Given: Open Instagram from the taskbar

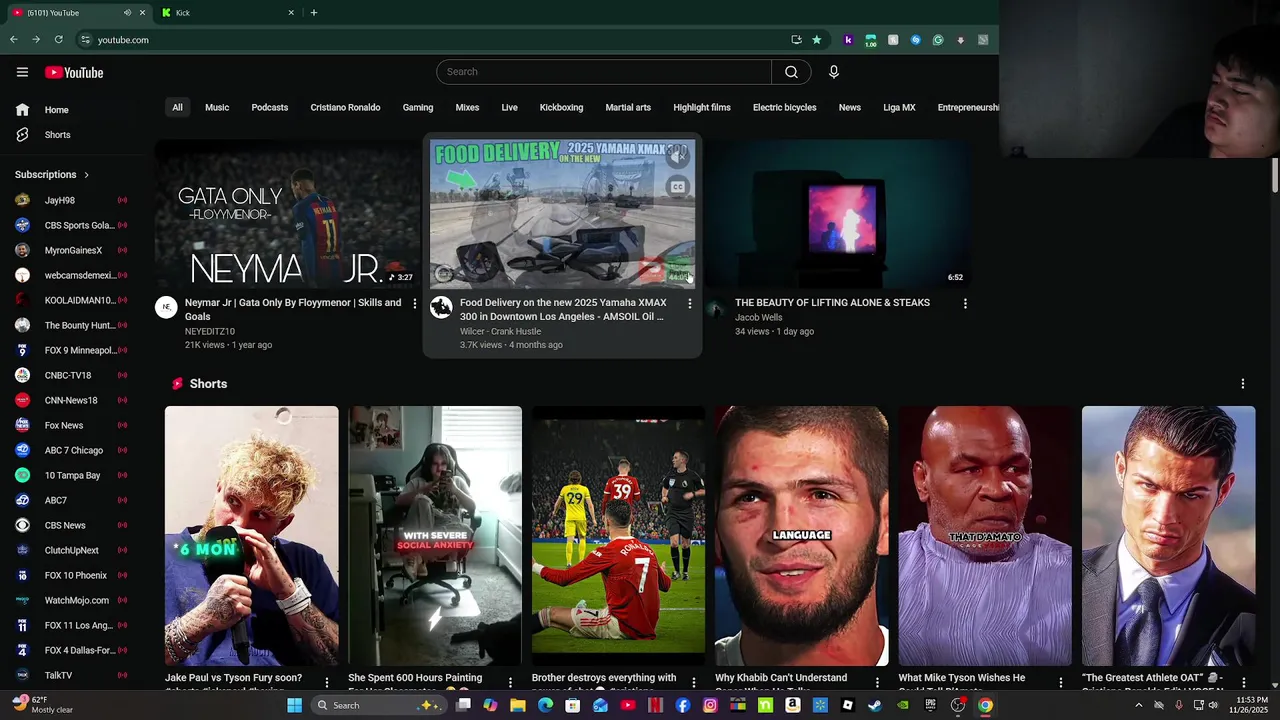Looking at the screenshot, I should point(710,705).
